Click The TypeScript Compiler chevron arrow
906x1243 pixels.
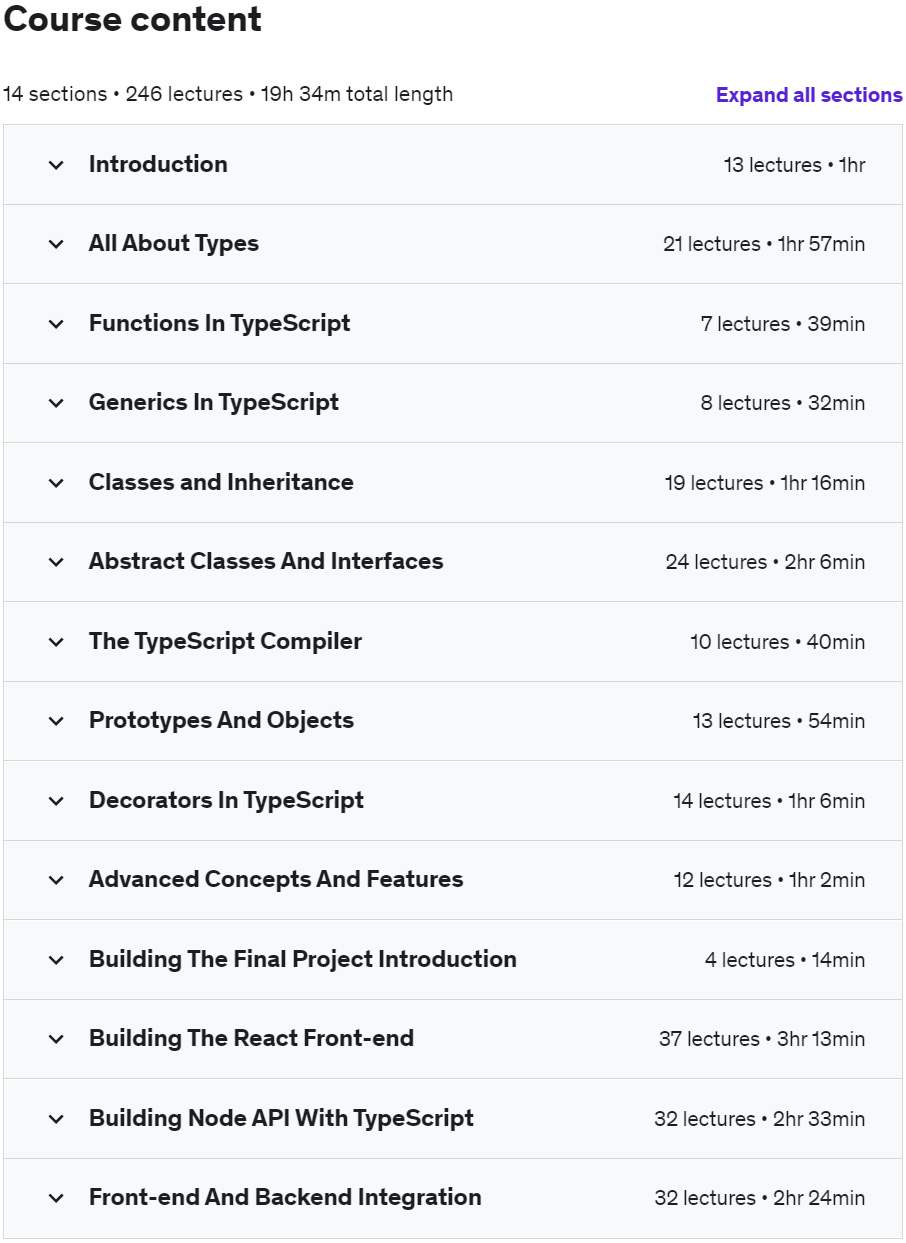[x=56, y=642]
